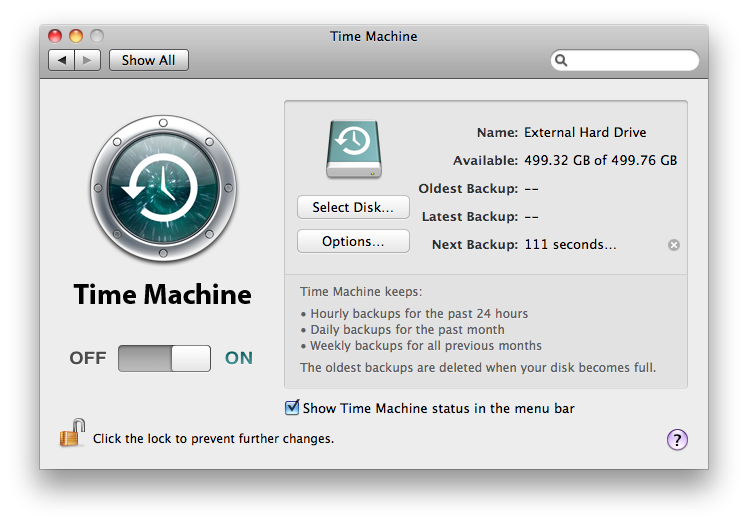Click the back navigation arrow
This screenshot has height=524, width=748.
tap(62, 60)
